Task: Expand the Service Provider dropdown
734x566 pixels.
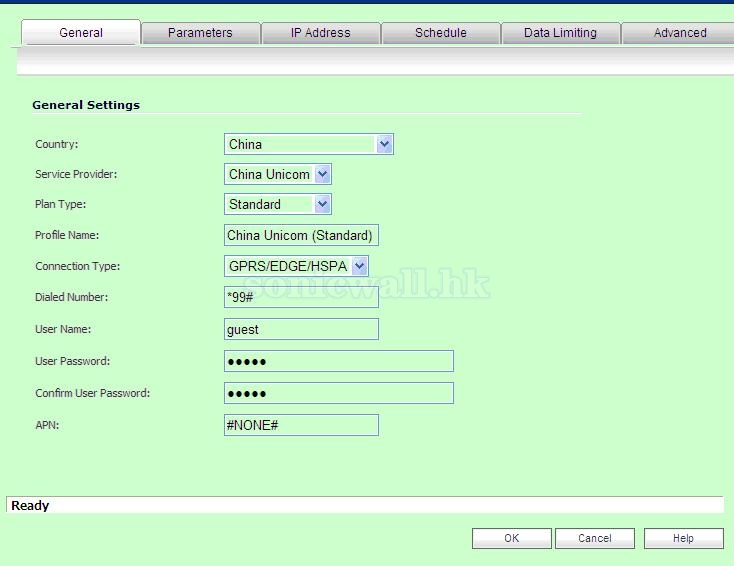Action: pyautogui.click(x=278, y=174)
